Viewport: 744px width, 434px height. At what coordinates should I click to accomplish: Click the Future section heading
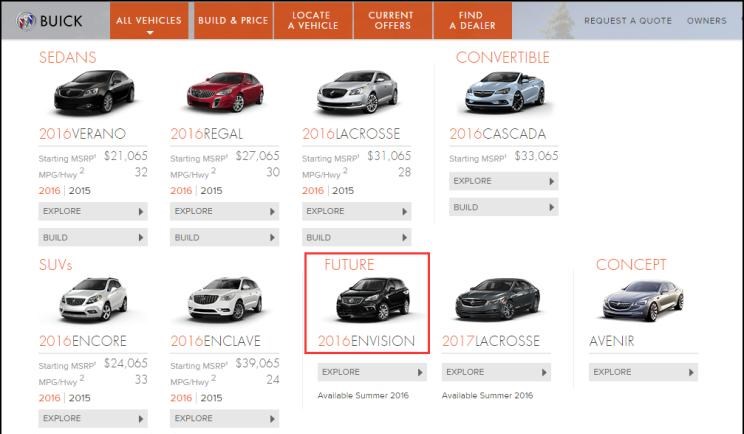coord(349,265)
